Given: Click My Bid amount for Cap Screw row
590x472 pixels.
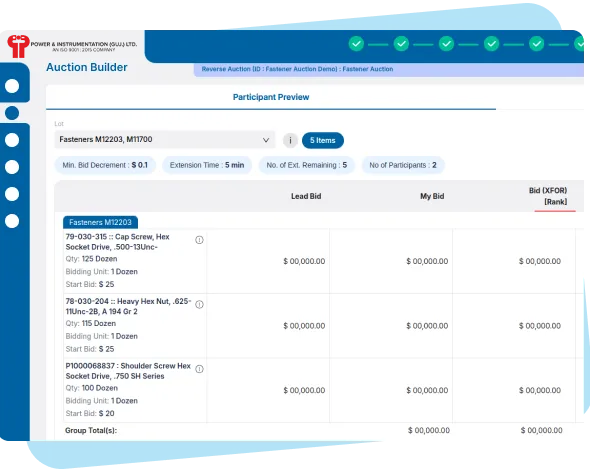Looking at the screenshot, I should pos(427,261).
